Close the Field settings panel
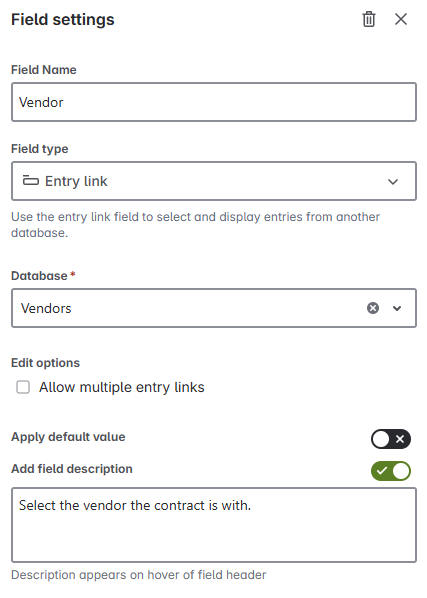This screenshot has width=427, height=598. pos(401,19)
